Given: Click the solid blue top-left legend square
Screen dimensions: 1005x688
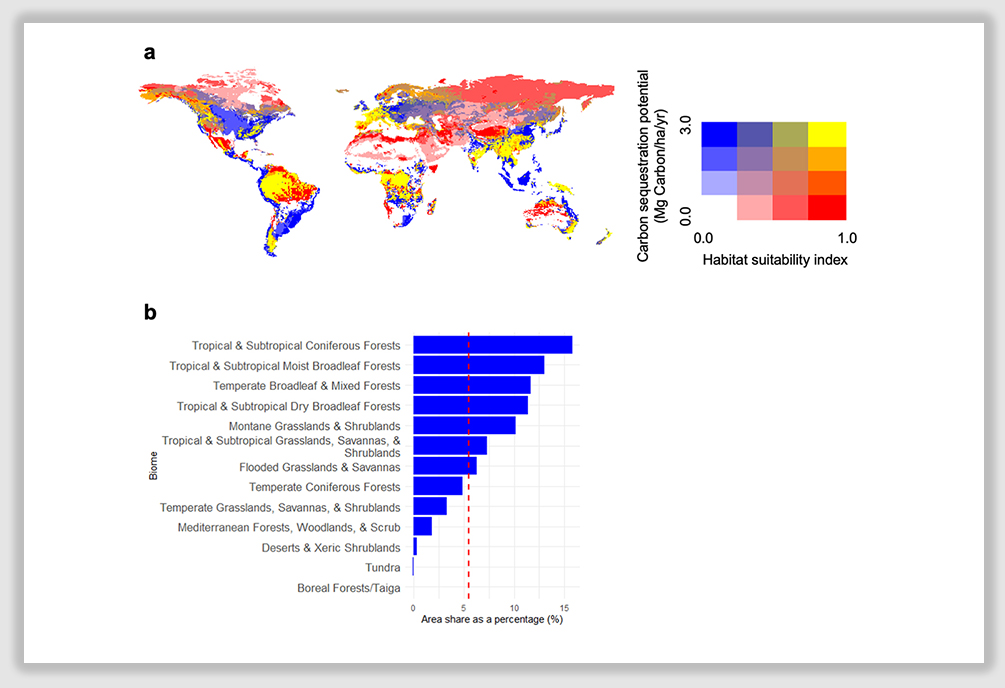Looking at the screenshot, I should (x=719, y=134).
